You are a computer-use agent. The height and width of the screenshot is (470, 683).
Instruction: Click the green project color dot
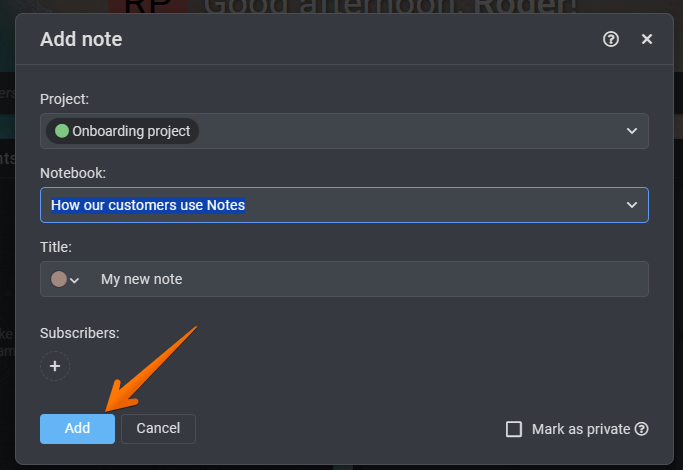[62, 131]
